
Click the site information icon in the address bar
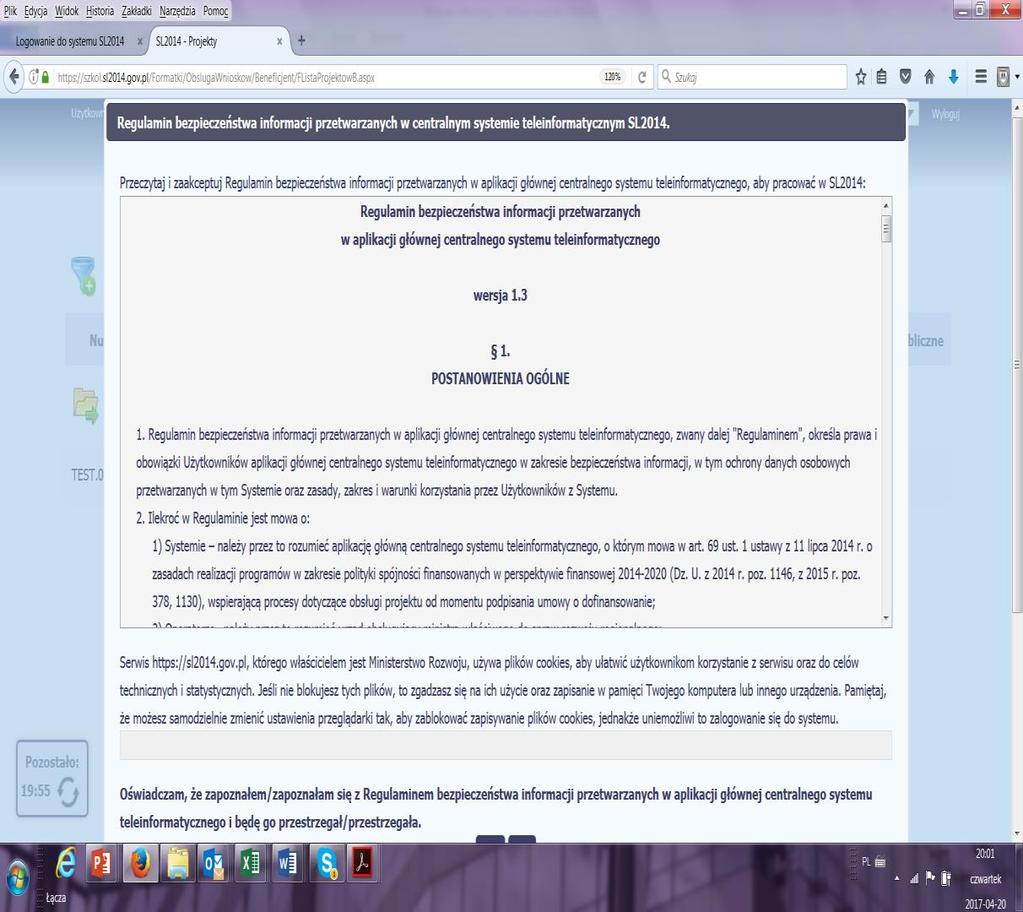click(33, 77)
